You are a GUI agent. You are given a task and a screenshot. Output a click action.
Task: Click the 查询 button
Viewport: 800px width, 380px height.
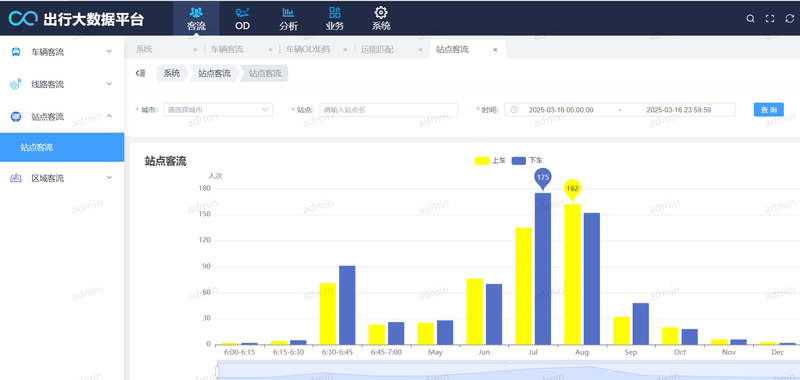pos(768,110)
